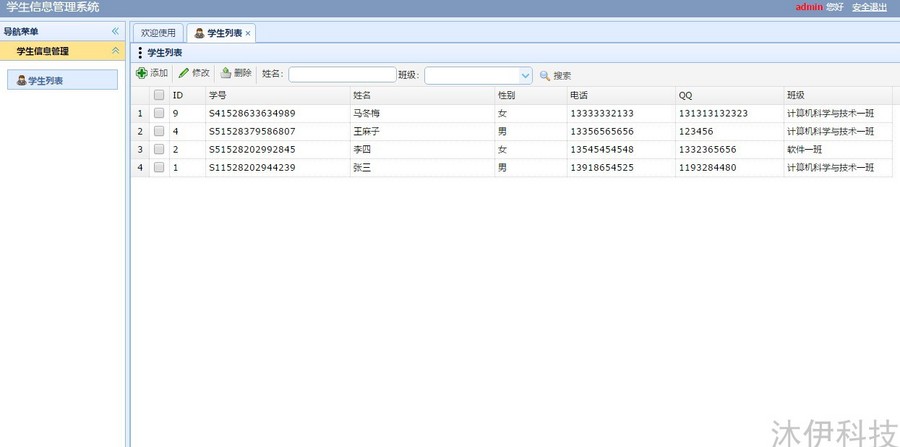Click the 导航菜单 panel header
Screen dimensions: 900x447
(x=62, y=32)
